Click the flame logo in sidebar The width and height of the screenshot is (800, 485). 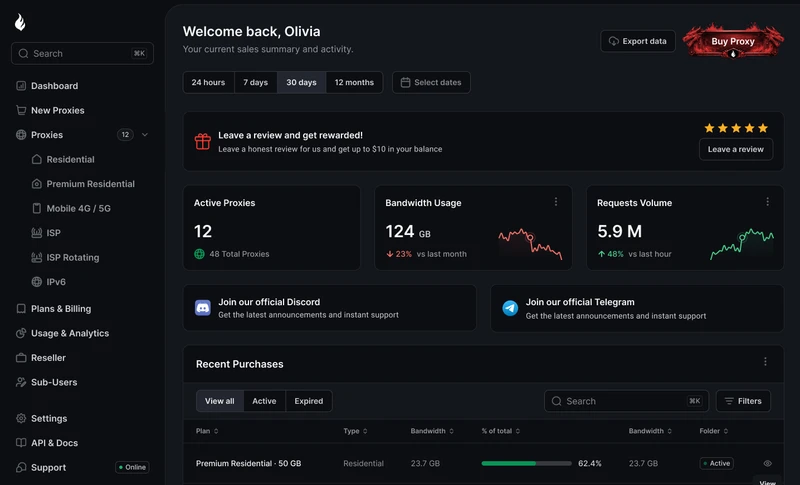tap(20, 22)
